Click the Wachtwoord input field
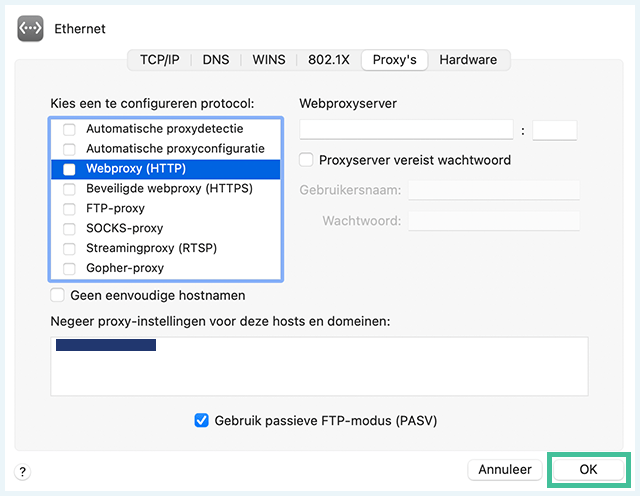This screenshot has width=640, height=496. pos(494,221)
